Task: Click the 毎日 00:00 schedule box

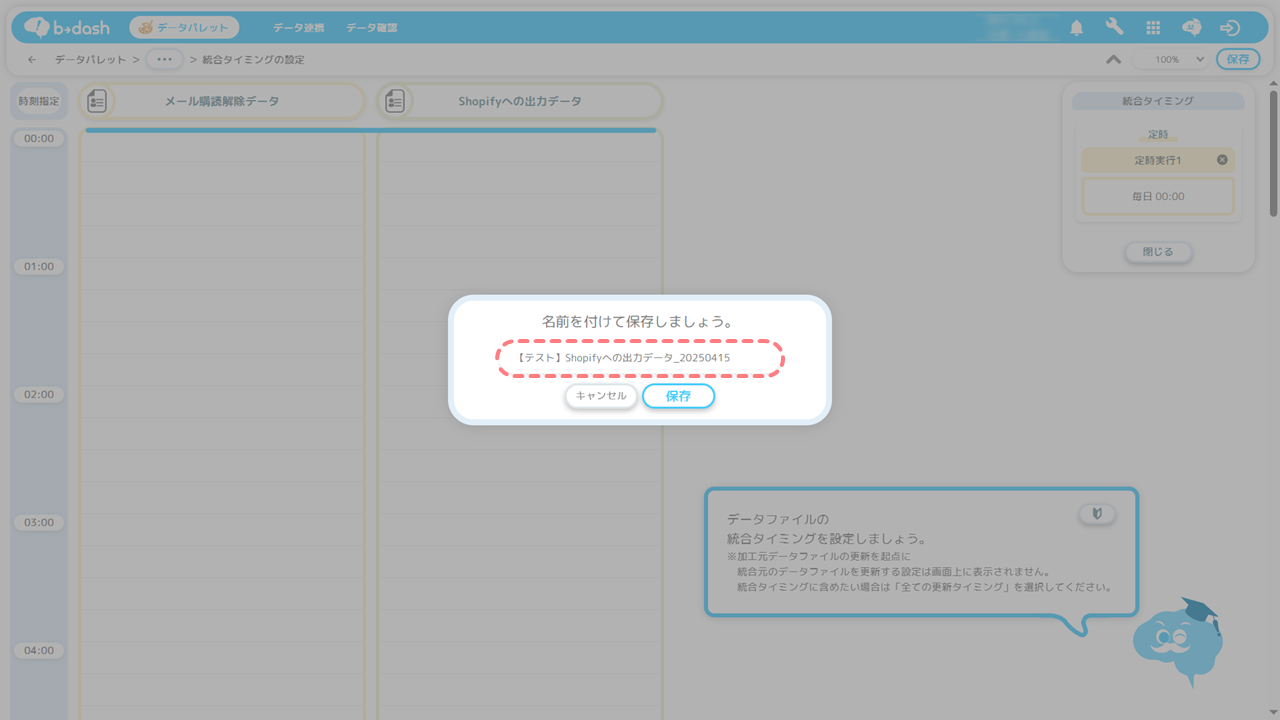Action: (1158, 197)
